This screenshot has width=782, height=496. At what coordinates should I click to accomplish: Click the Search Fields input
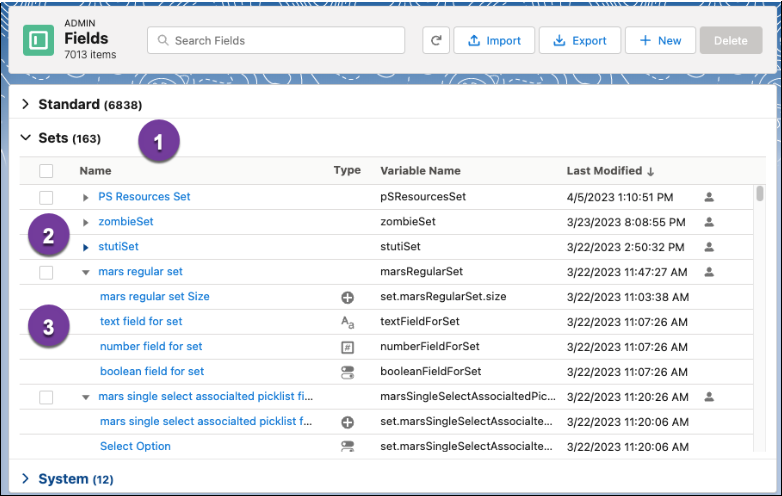(x=276, y=40)
